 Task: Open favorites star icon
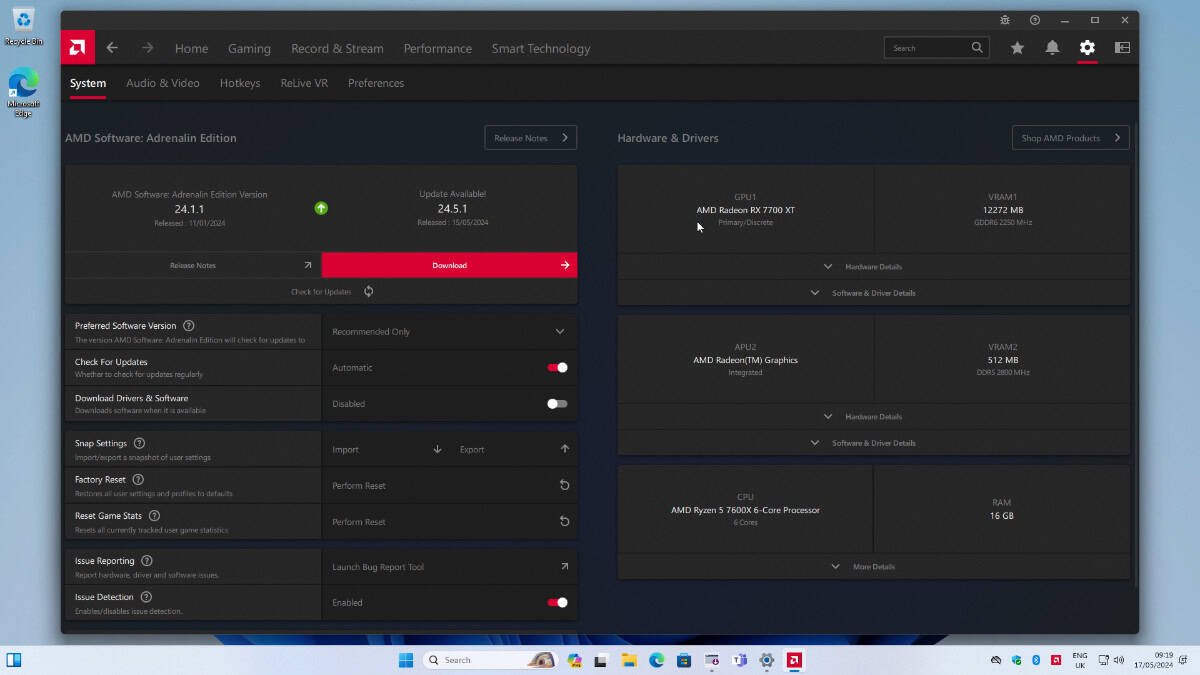[1017, 47]
